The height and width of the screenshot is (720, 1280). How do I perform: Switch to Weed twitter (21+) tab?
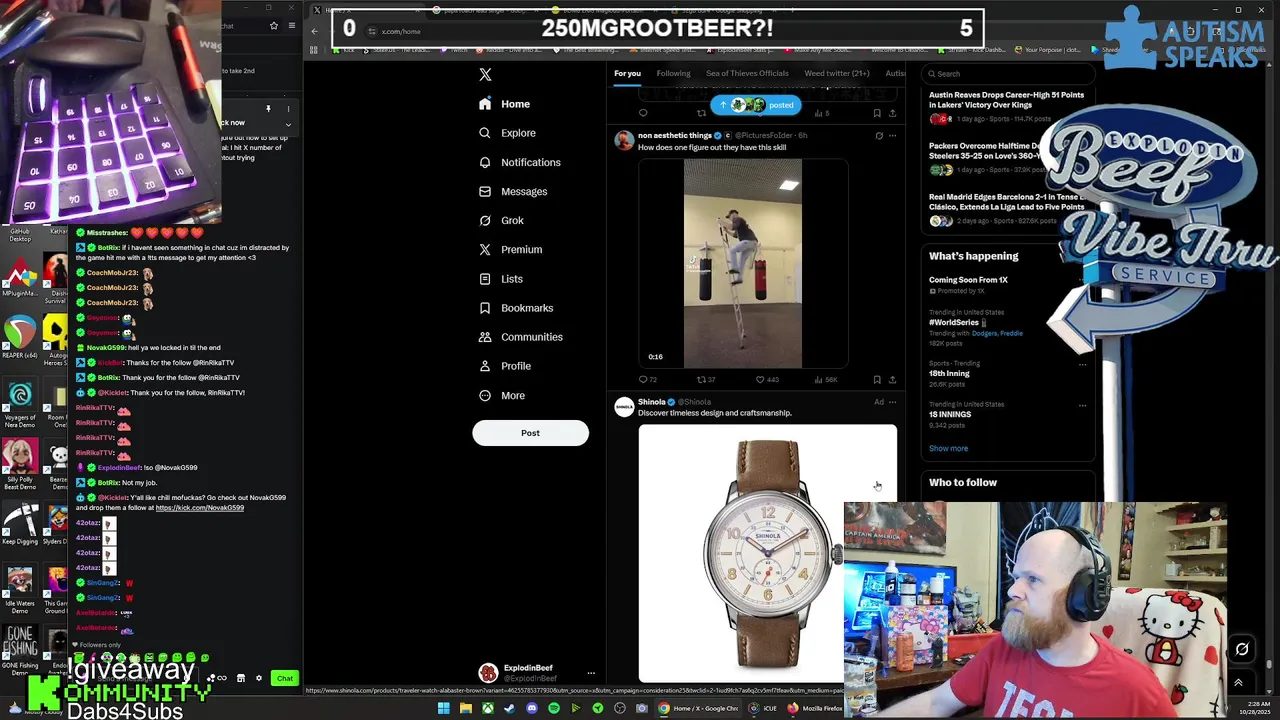[x=836, y=73]
